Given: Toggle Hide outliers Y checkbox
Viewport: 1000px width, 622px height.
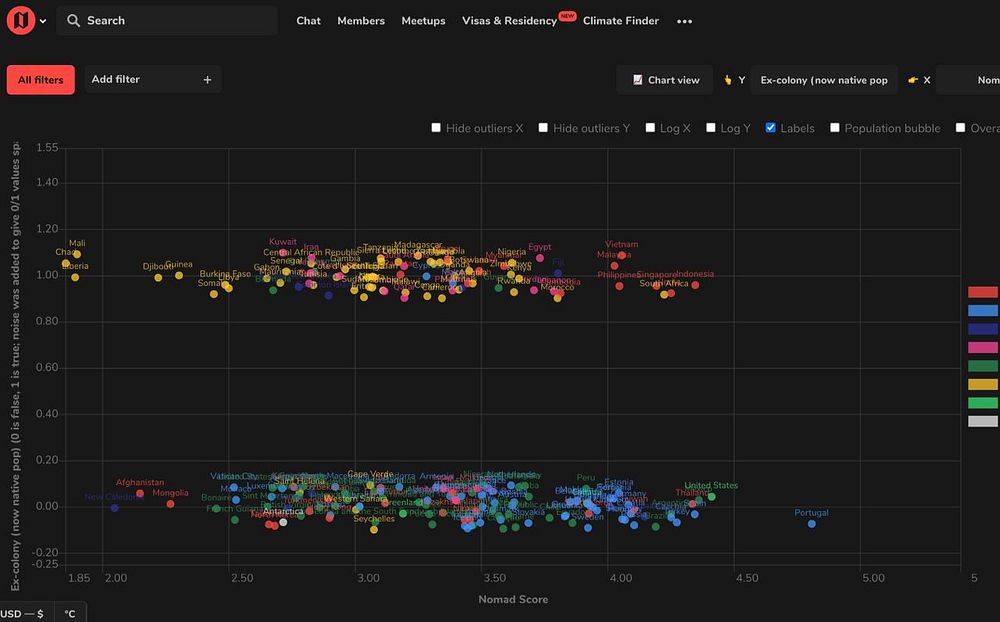Looking at the screenshot, I should pyautogui.click(x=543, y=128).
